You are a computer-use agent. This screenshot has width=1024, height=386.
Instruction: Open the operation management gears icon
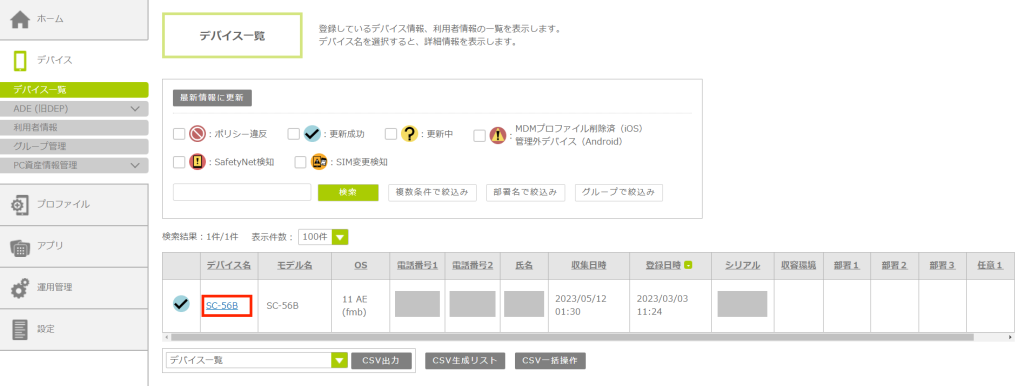20,288
